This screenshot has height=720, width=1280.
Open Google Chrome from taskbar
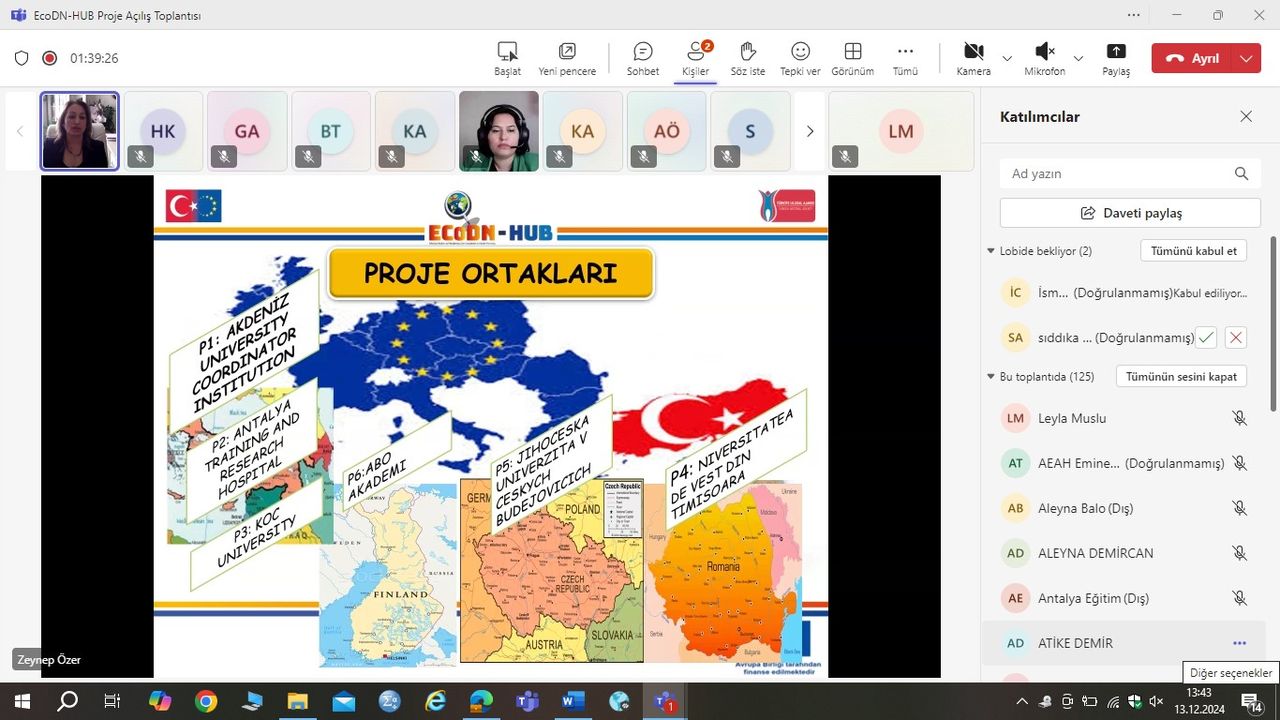pos(206,701)
